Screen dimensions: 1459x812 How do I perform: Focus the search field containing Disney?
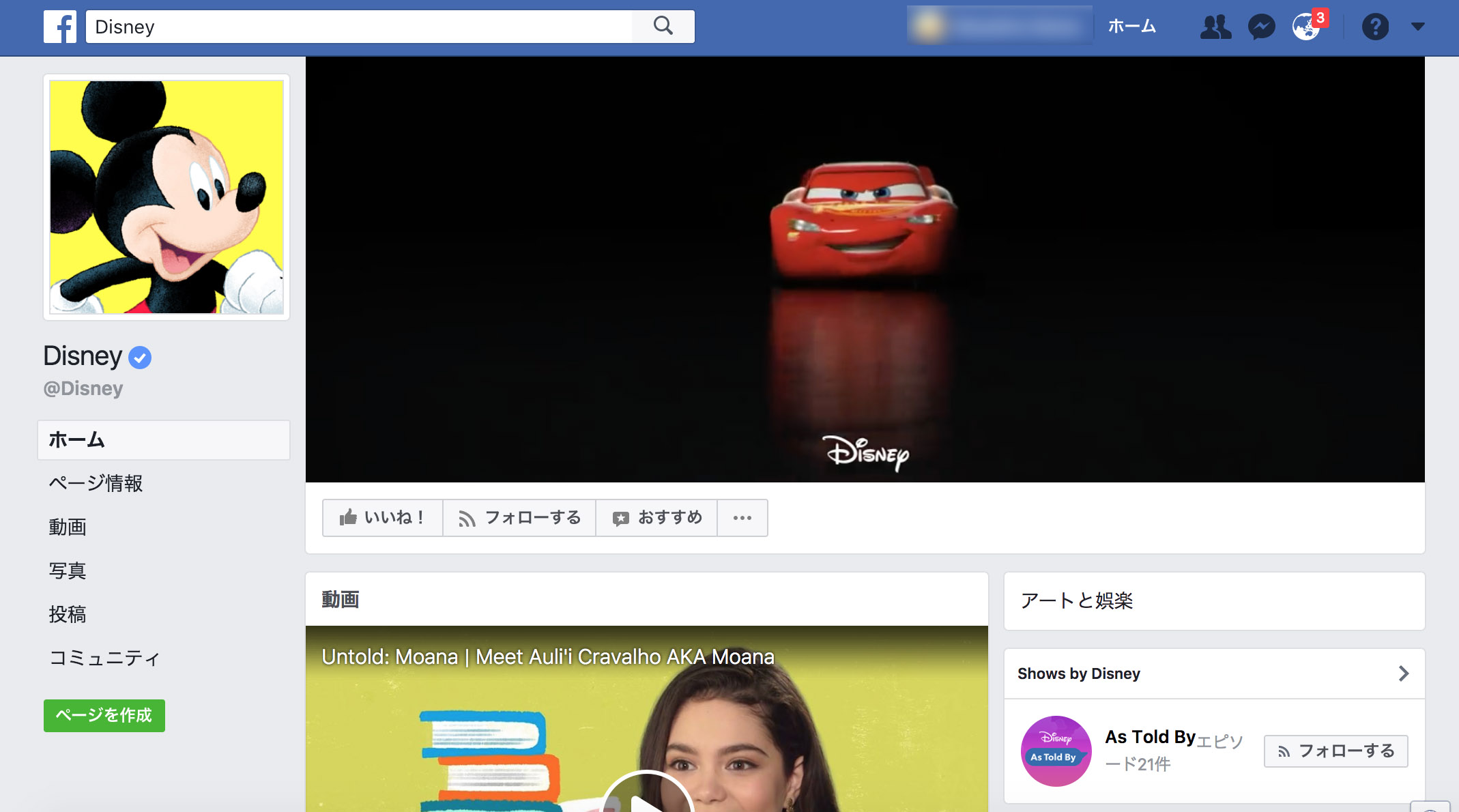(x=359, y=27)
